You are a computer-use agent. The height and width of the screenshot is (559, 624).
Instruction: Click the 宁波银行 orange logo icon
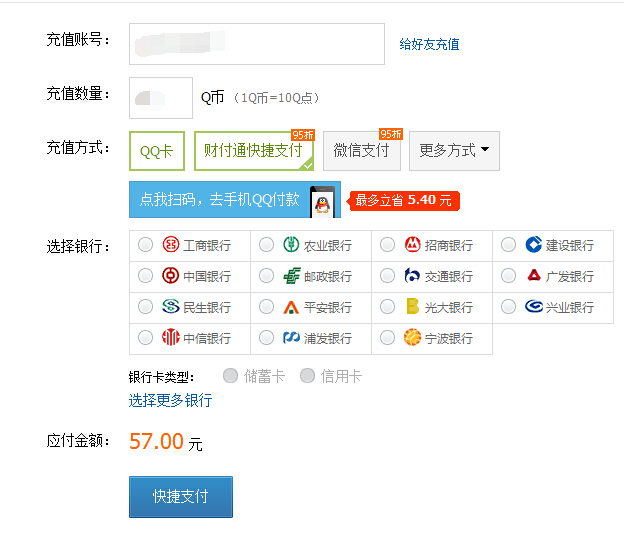[x=412, y=337]
